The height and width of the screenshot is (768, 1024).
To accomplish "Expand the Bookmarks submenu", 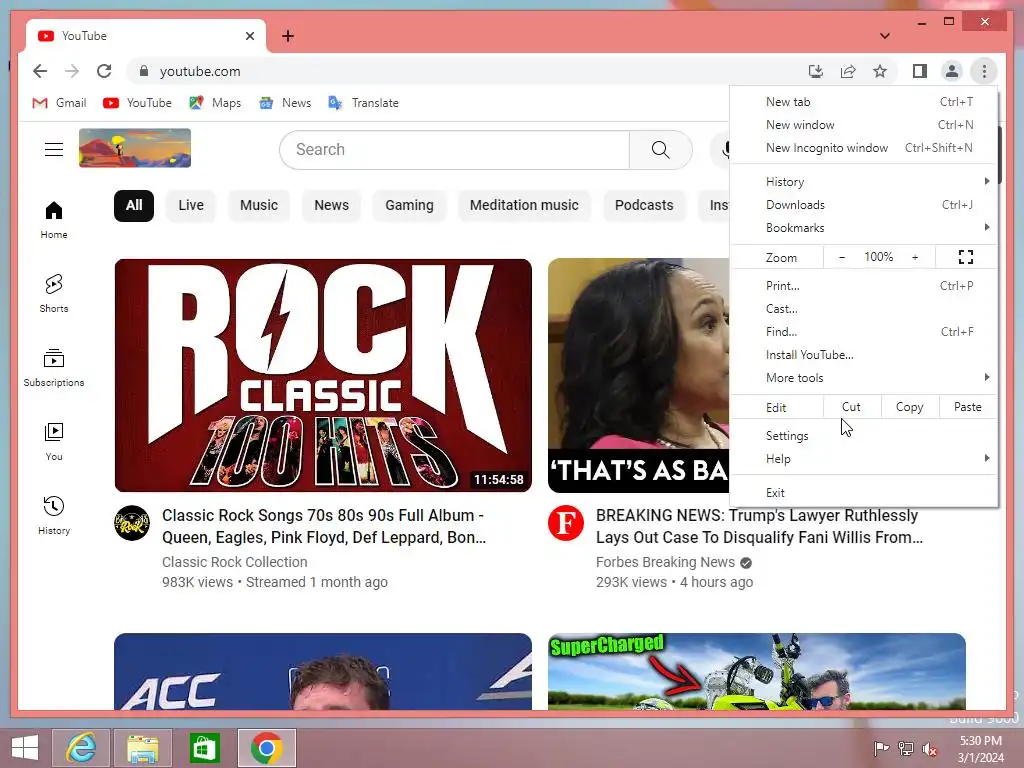I will [864, 228].
